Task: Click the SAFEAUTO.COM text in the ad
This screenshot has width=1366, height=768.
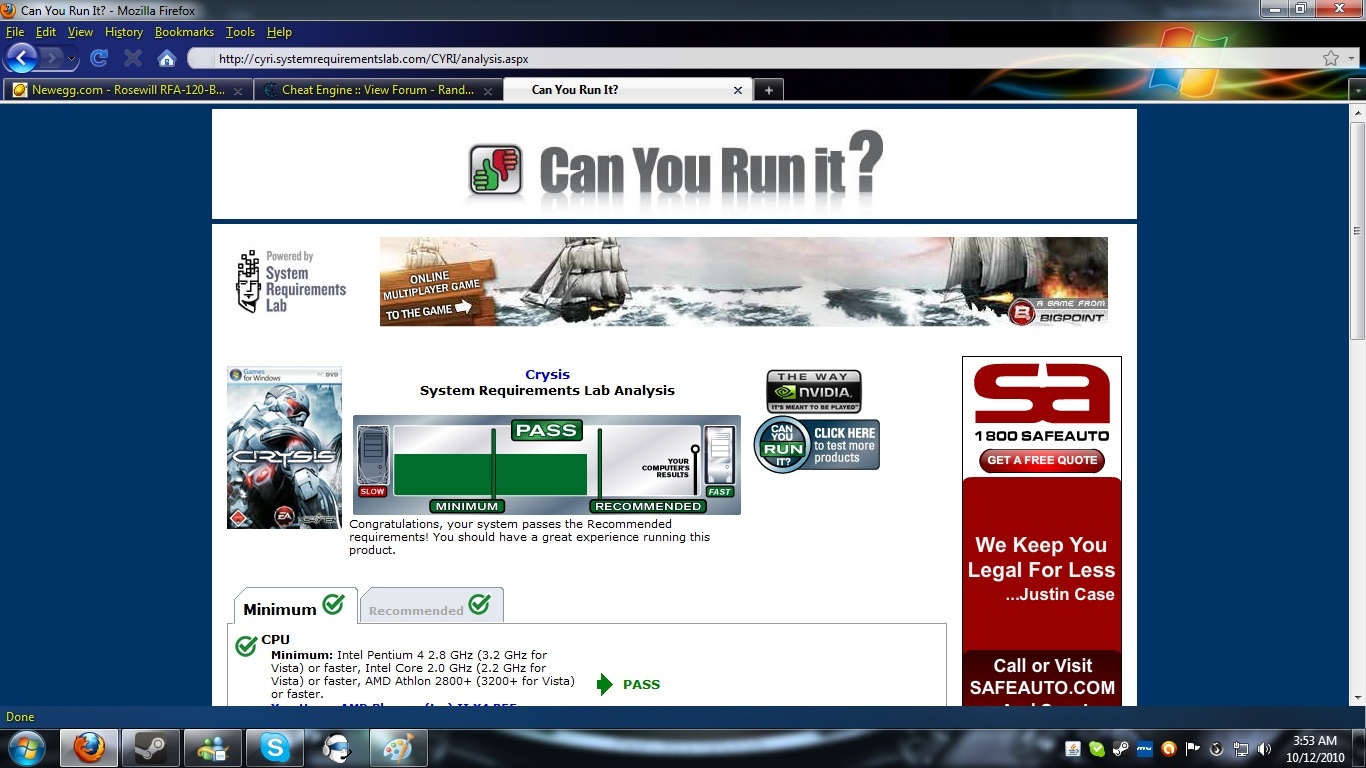Action: coord(1042,688)
